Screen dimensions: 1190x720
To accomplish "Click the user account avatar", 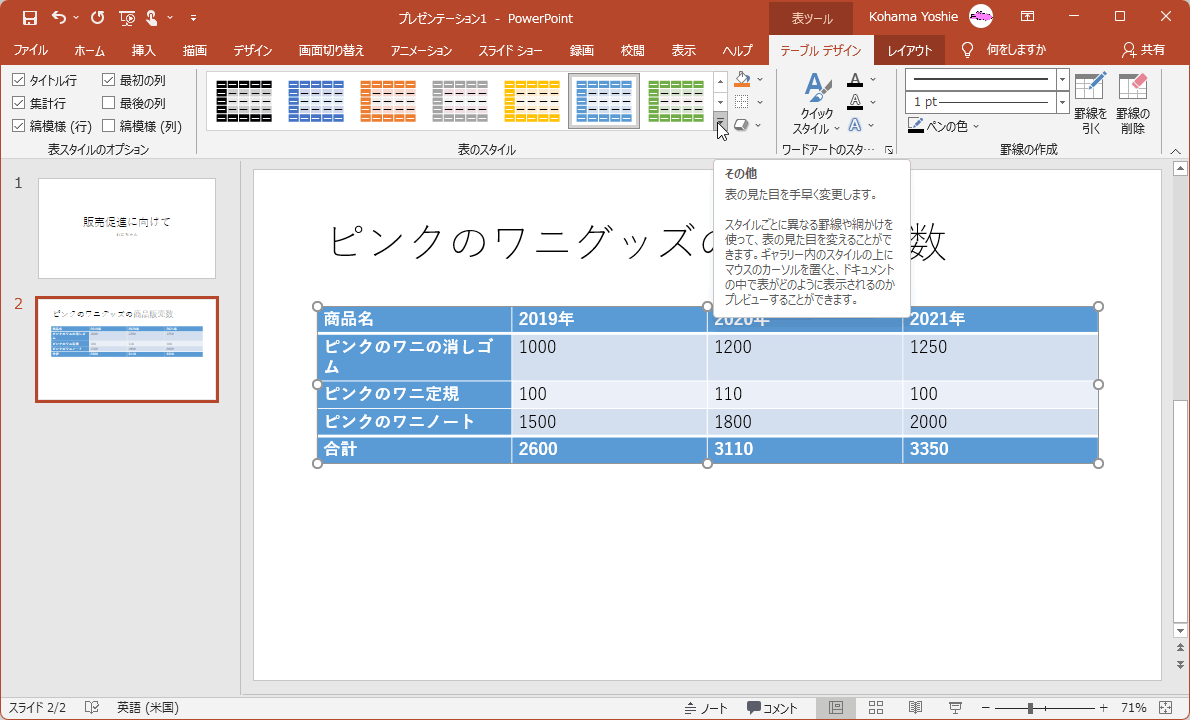I will (981, 16).
